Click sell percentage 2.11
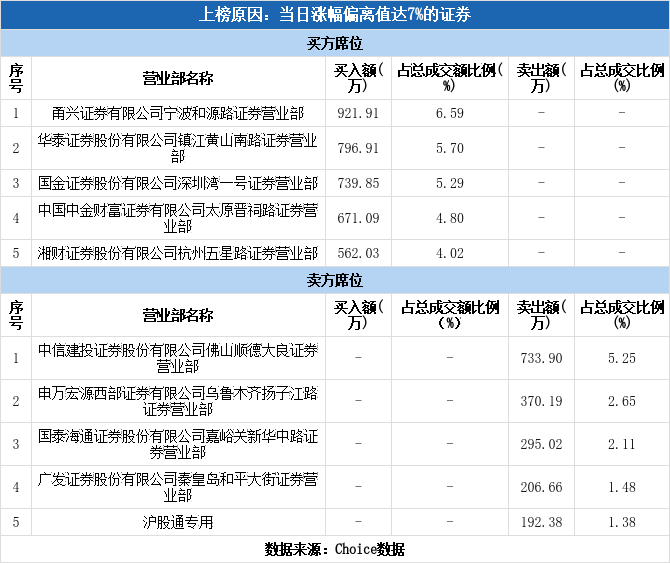 (x=622, y=444)
